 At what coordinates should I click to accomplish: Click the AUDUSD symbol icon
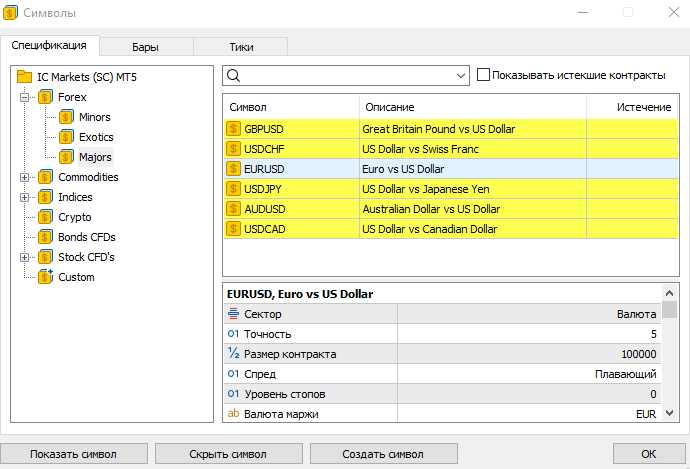233,209
